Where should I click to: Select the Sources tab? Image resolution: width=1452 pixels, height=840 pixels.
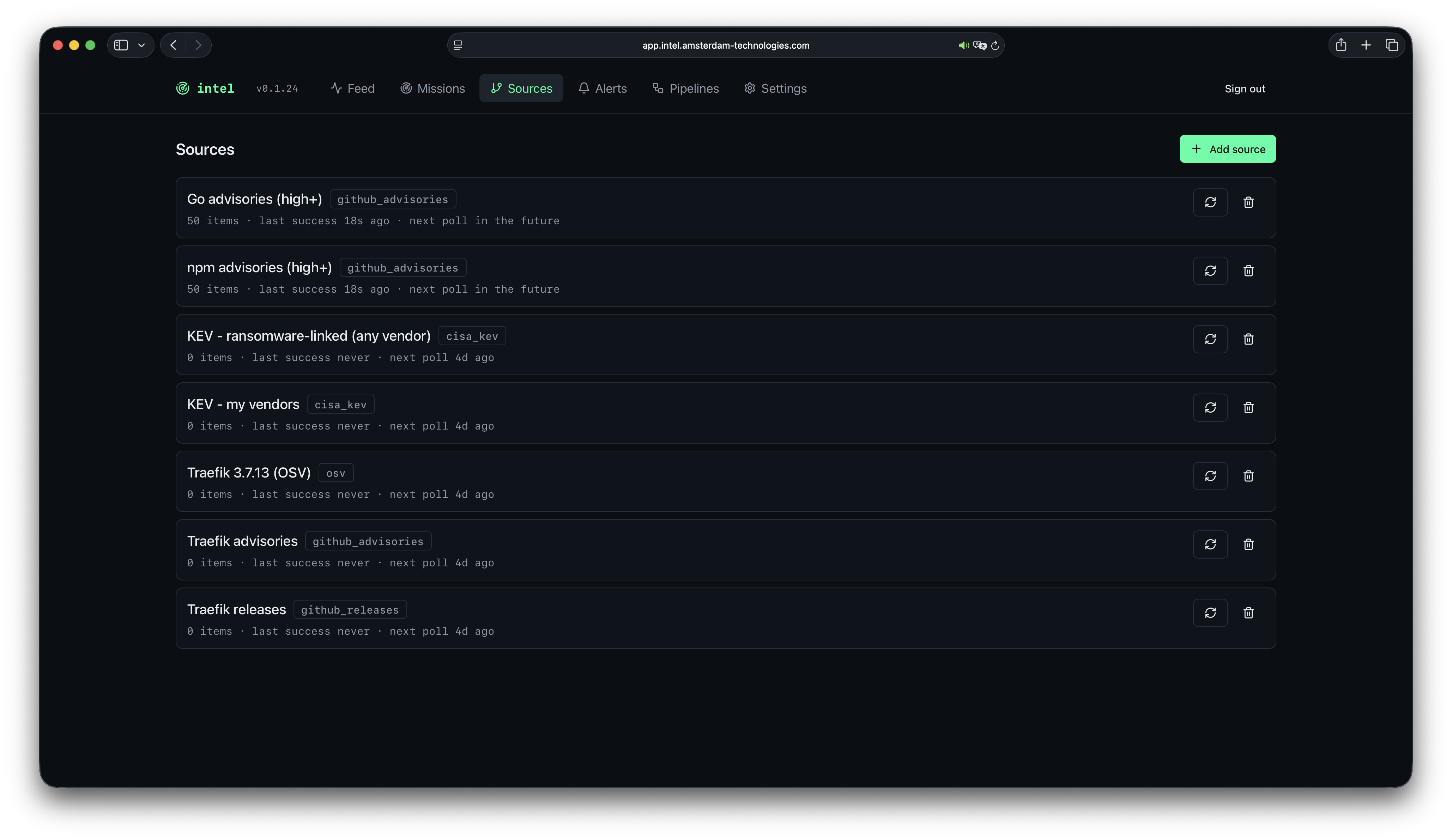[x=521, y=88]
